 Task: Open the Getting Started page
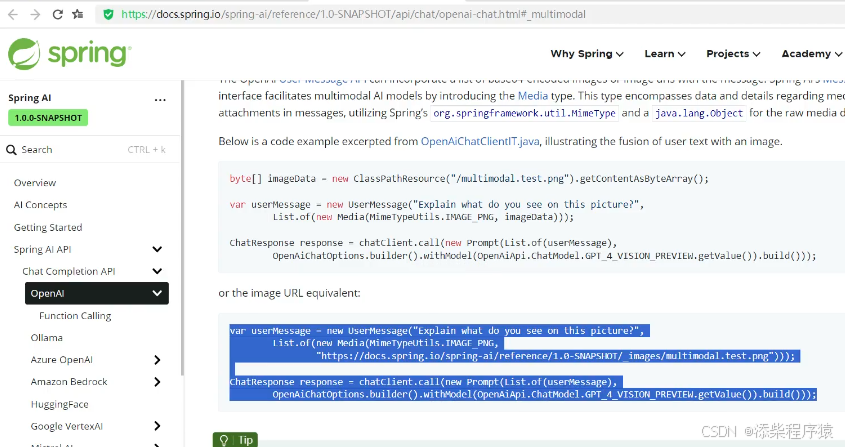(x=48, y=228)
